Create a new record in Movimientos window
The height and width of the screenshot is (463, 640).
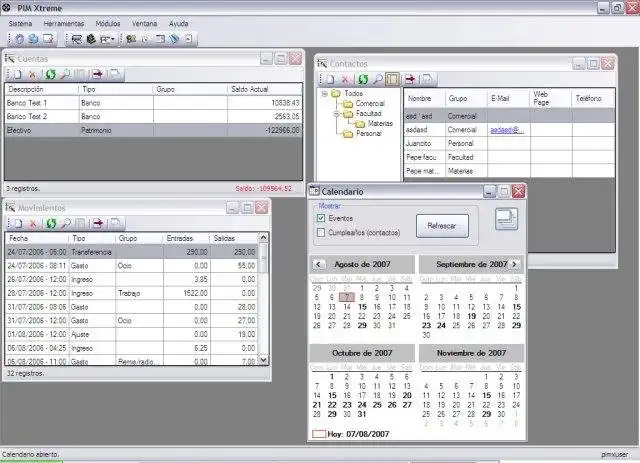[18, 223]
